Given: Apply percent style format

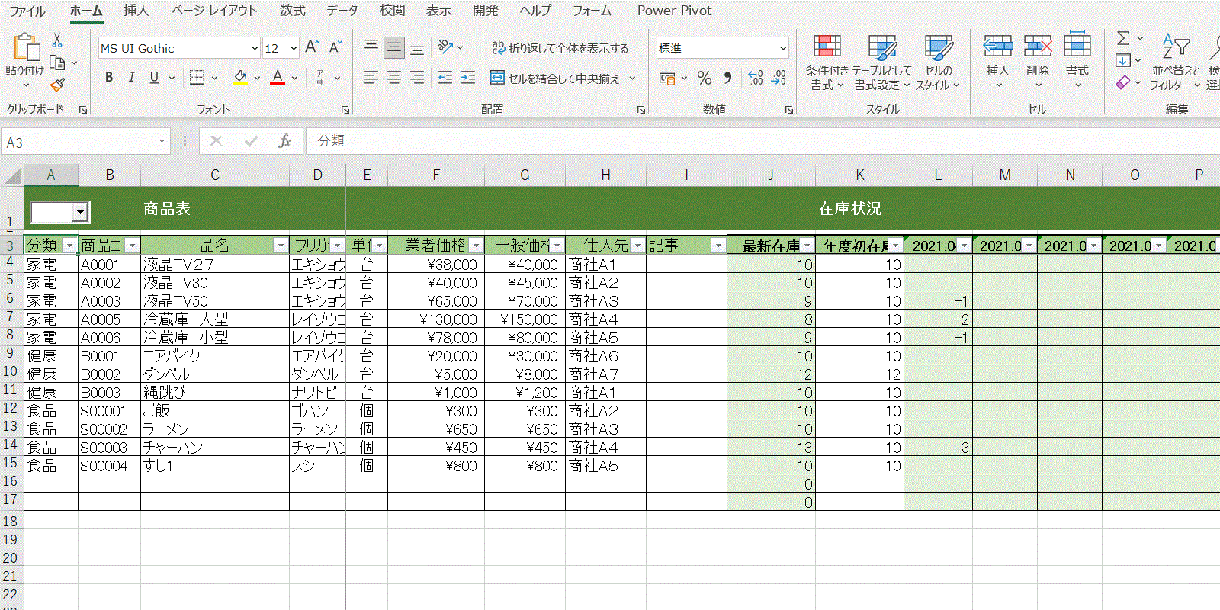Looking at the screenshot, I should coord(704,77).
